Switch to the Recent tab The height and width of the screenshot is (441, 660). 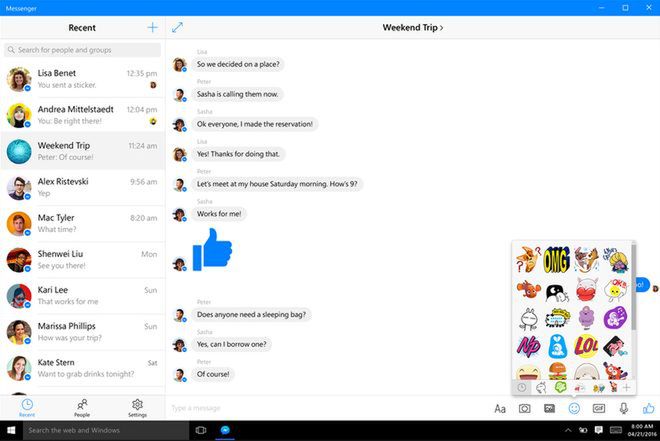[27, 408]
